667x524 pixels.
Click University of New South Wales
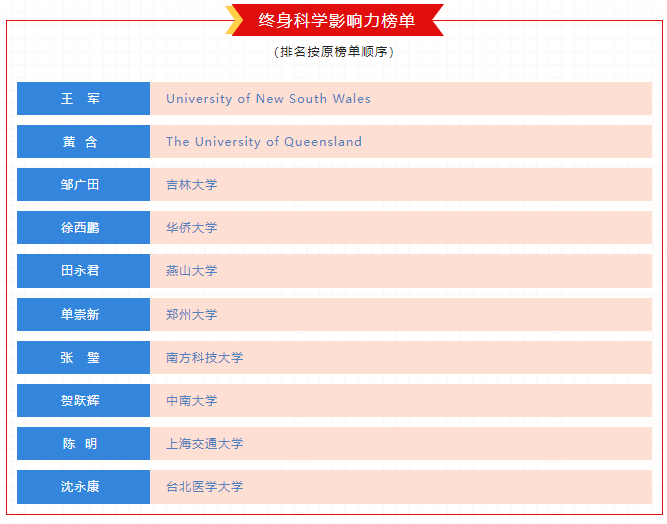tap(268, 99)
